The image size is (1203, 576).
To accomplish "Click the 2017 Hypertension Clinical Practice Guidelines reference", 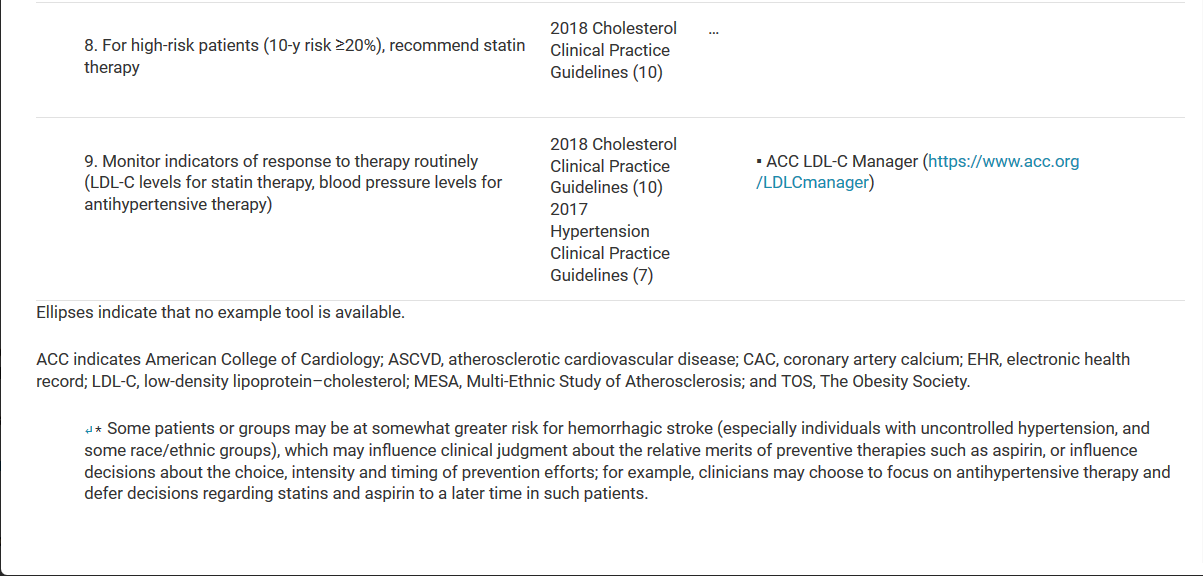I will [x=609, y=242].
